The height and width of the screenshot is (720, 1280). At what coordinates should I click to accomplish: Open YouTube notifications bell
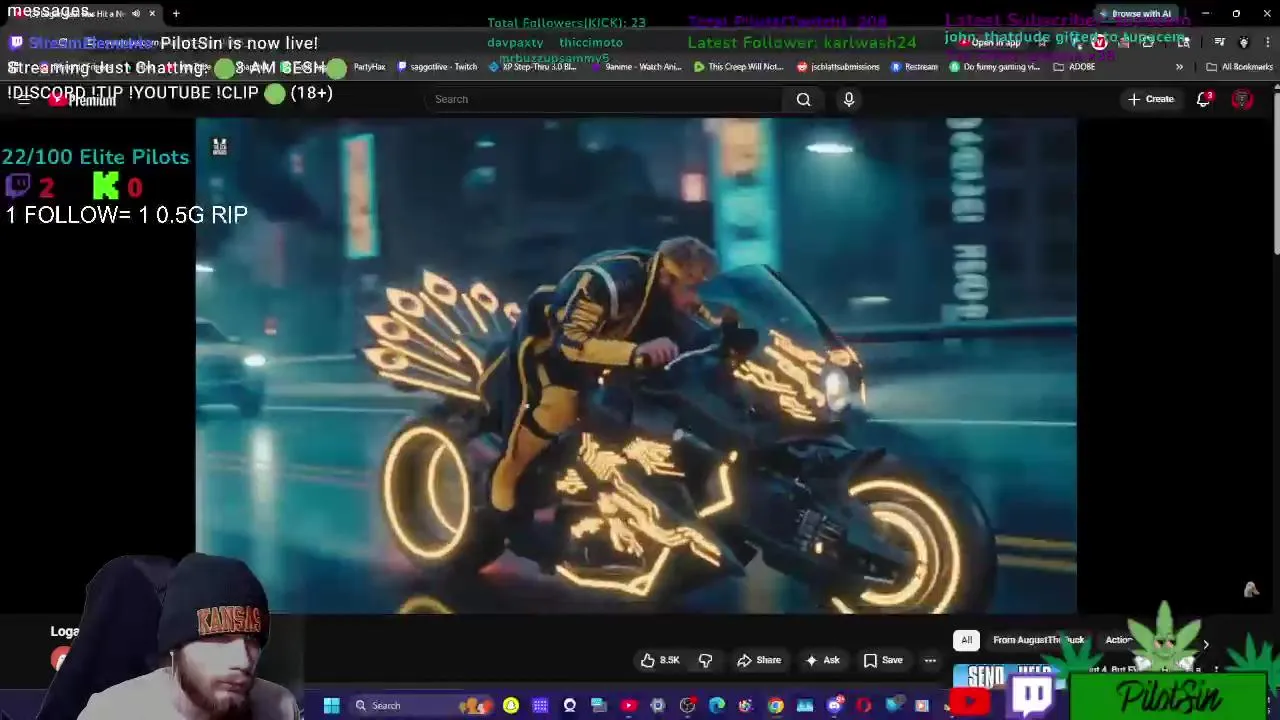tap(1204, 99)
